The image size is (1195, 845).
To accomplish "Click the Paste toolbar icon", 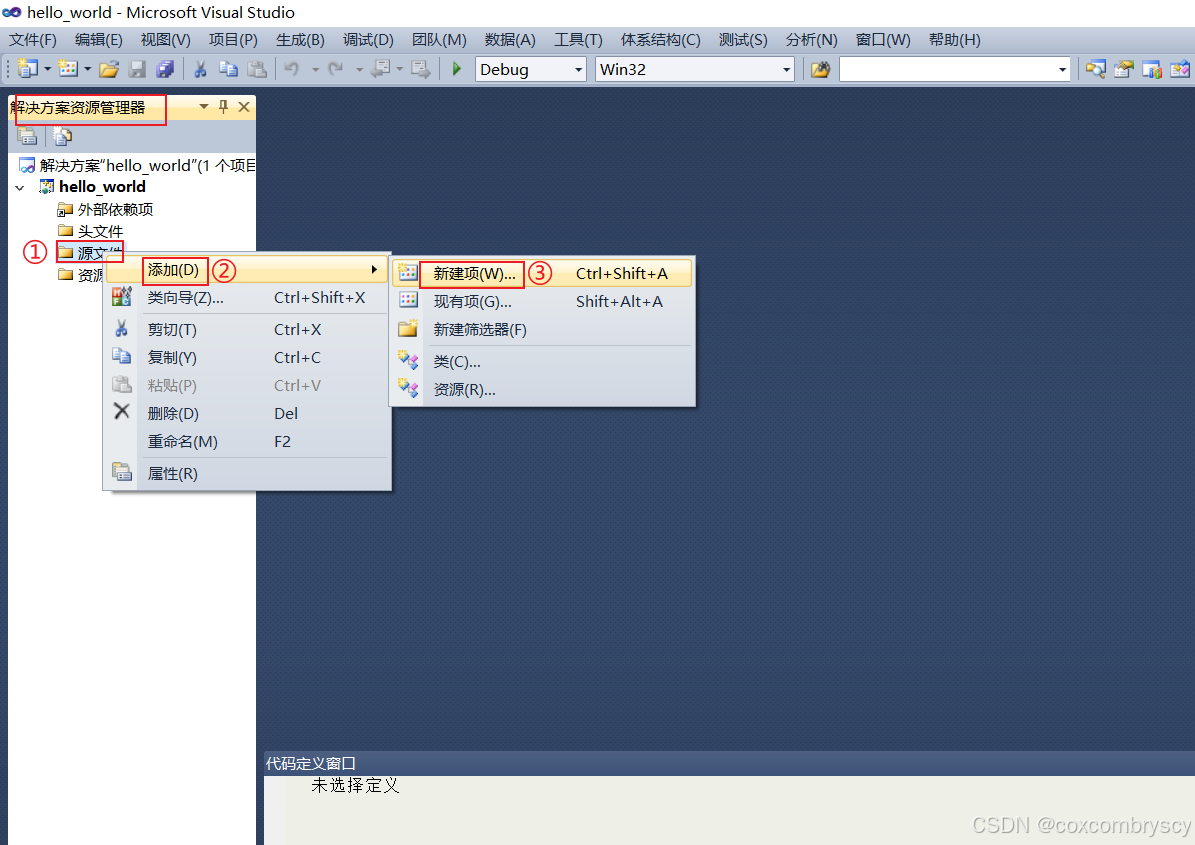I will (x=257, y=69).
